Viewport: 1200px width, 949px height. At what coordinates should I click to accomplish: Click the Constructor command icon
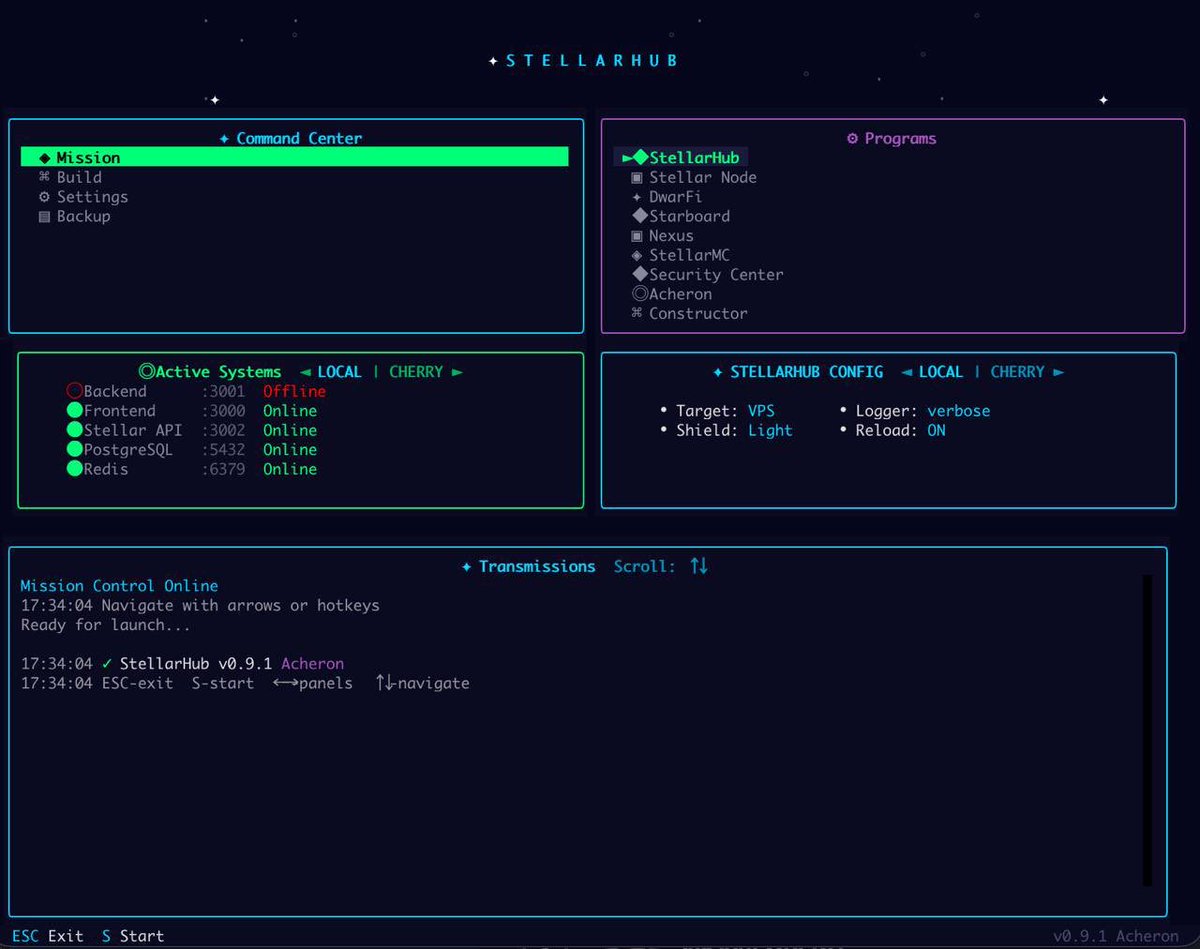point(638,314)
